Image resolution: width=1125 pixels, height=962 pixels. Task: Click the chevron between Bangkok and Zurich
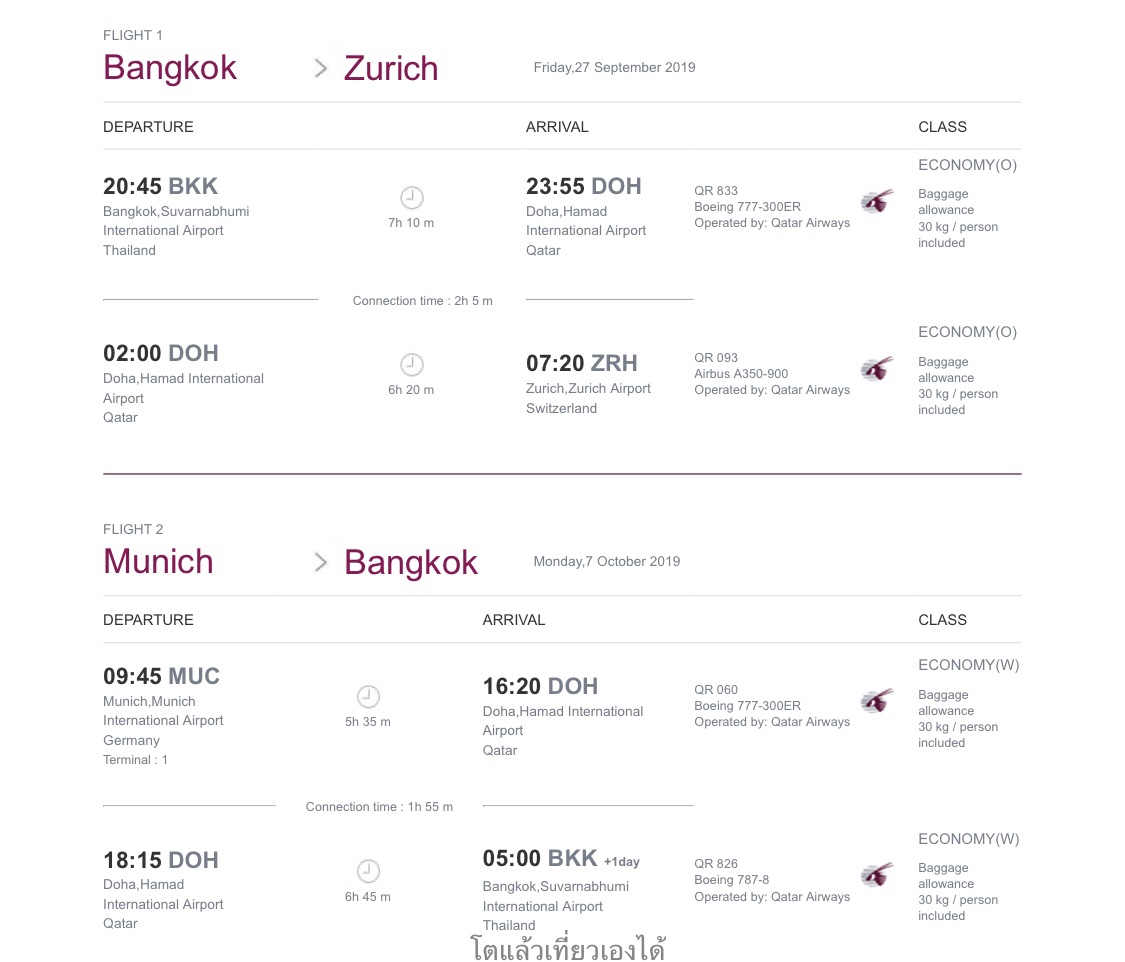(x=321, y=68)
